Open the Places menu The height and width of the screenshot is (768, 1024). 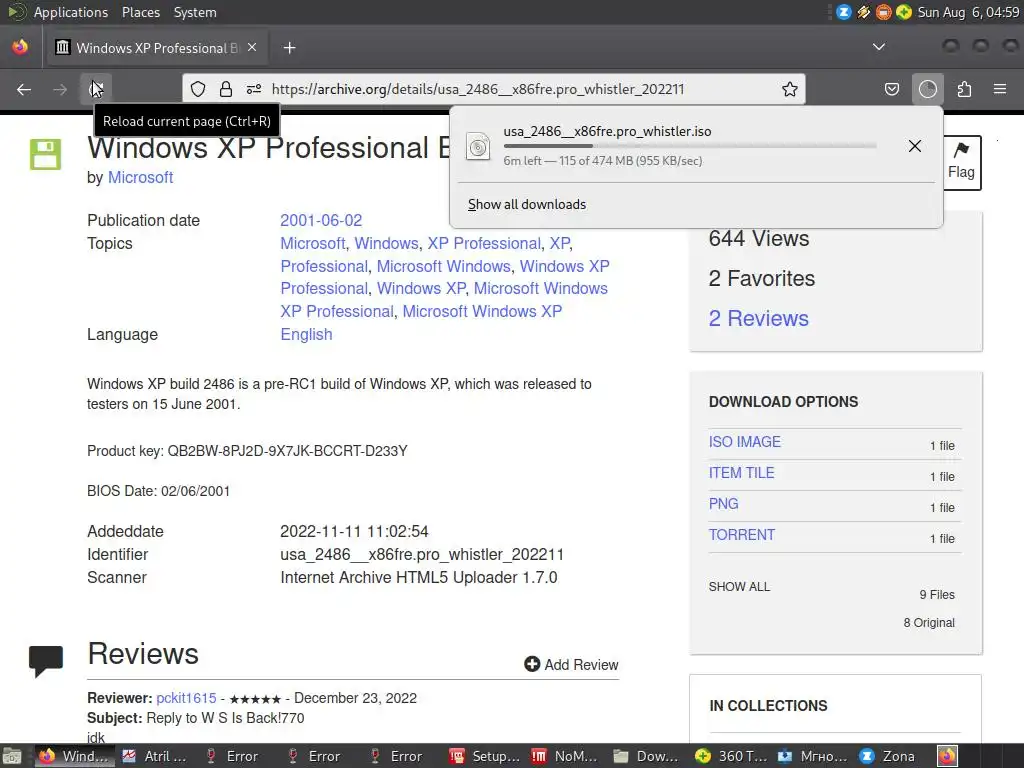pyautogui.click(x=141, y=12)
